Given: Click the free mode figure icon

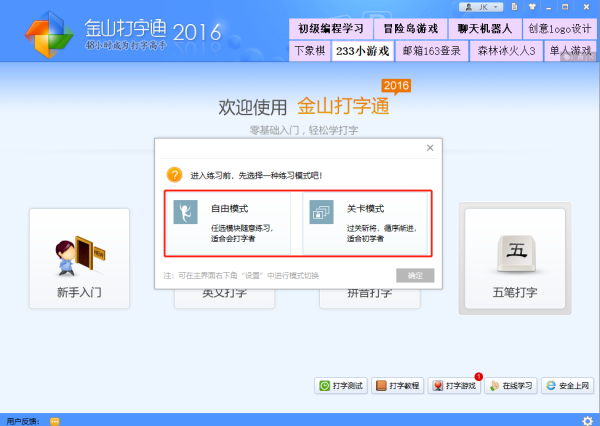Looking at the screenshot, I should click(186, 212).
